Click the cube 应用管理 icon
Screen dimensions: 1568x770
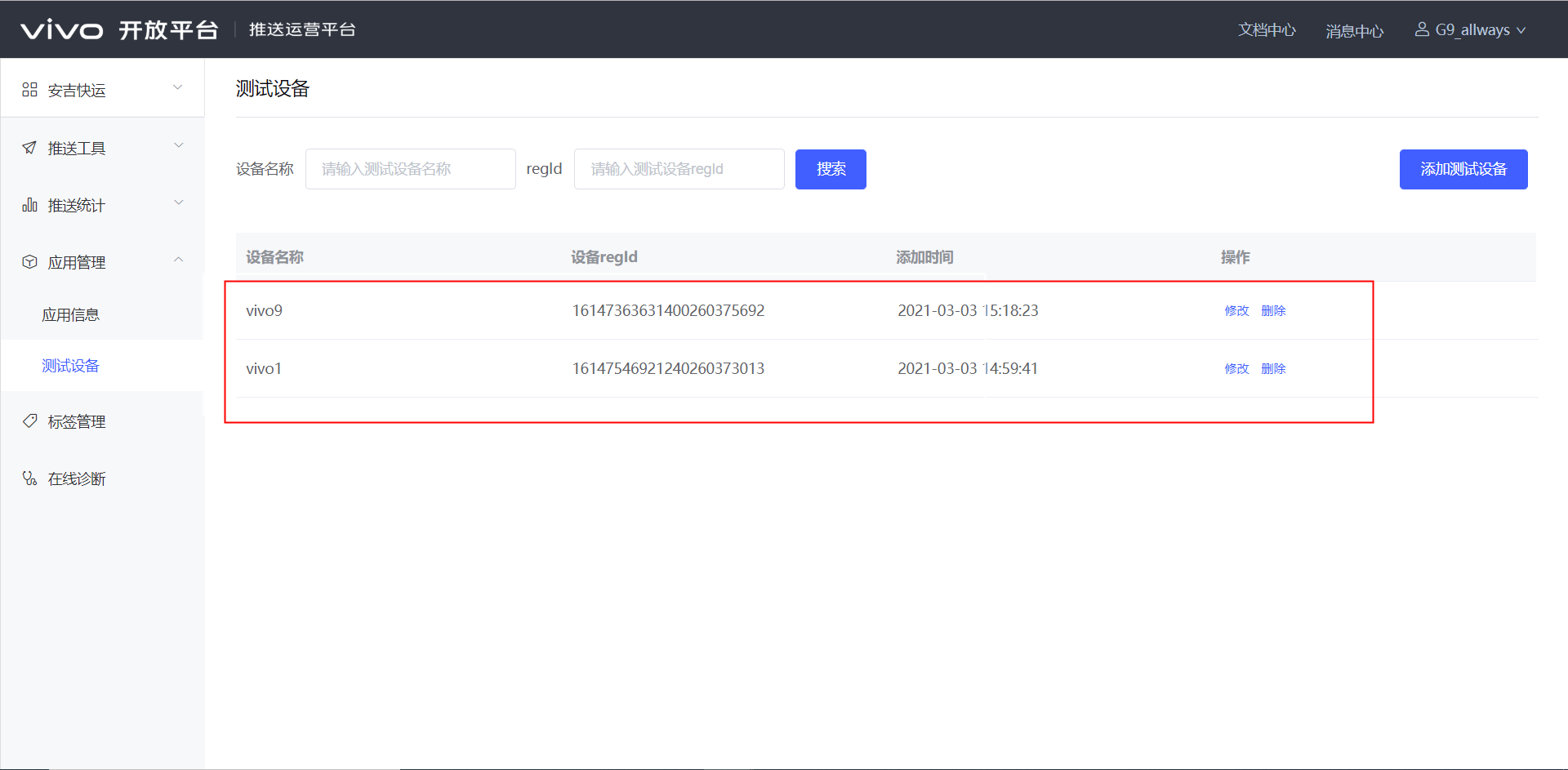pos(29,262)
